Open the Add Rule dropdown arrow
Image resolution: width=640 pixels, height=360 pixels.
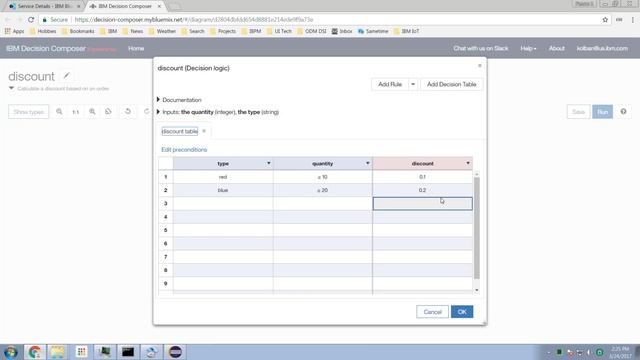(413, 84)
